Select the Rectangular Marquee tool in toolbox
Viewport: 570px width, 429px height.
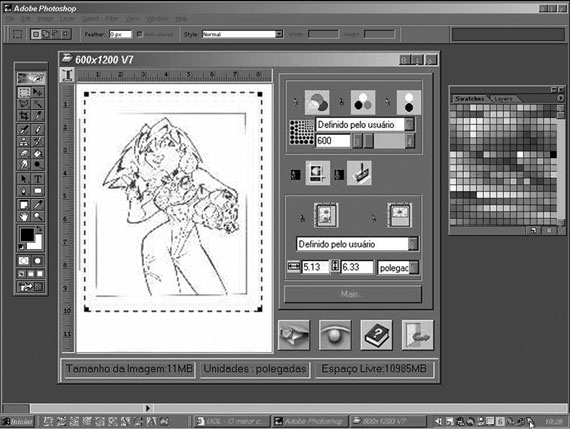[x=24, y=92]
